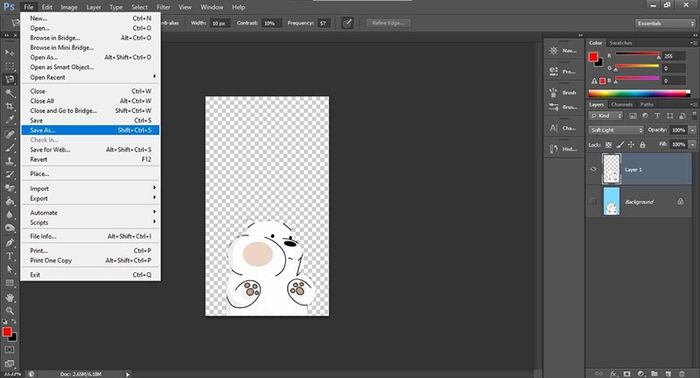700x378 pixels.
Task: Open the Brush panel icon
Action: (x=563, y=92)
